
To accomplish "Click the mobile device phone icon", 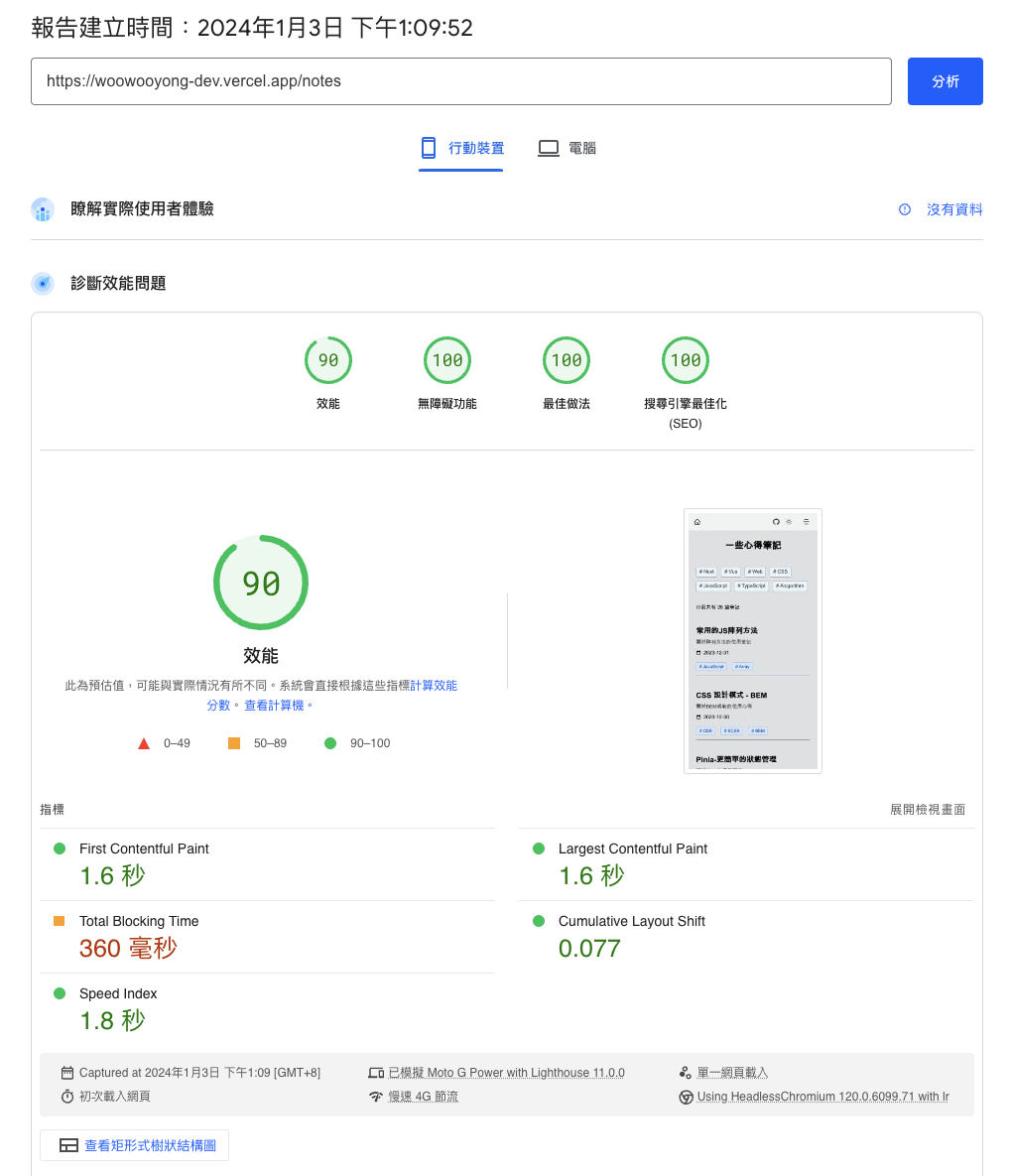I will 429,148.
